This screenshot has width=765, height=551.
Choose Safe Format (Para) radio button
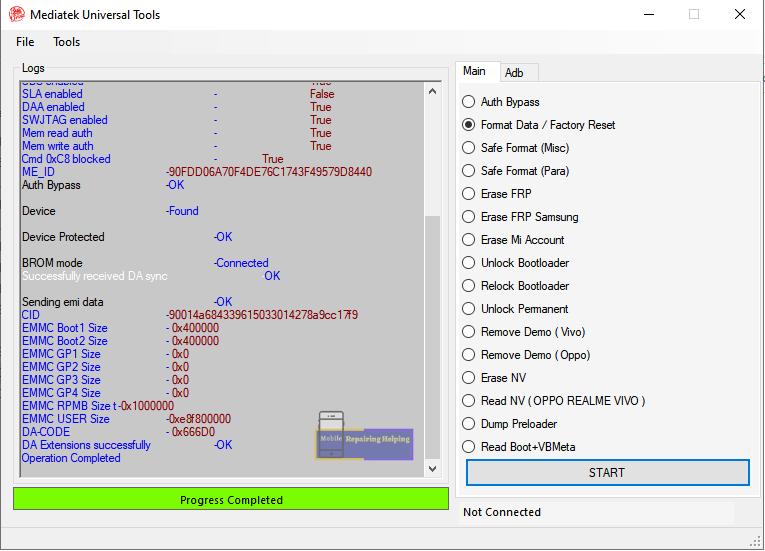pos(516,171)
